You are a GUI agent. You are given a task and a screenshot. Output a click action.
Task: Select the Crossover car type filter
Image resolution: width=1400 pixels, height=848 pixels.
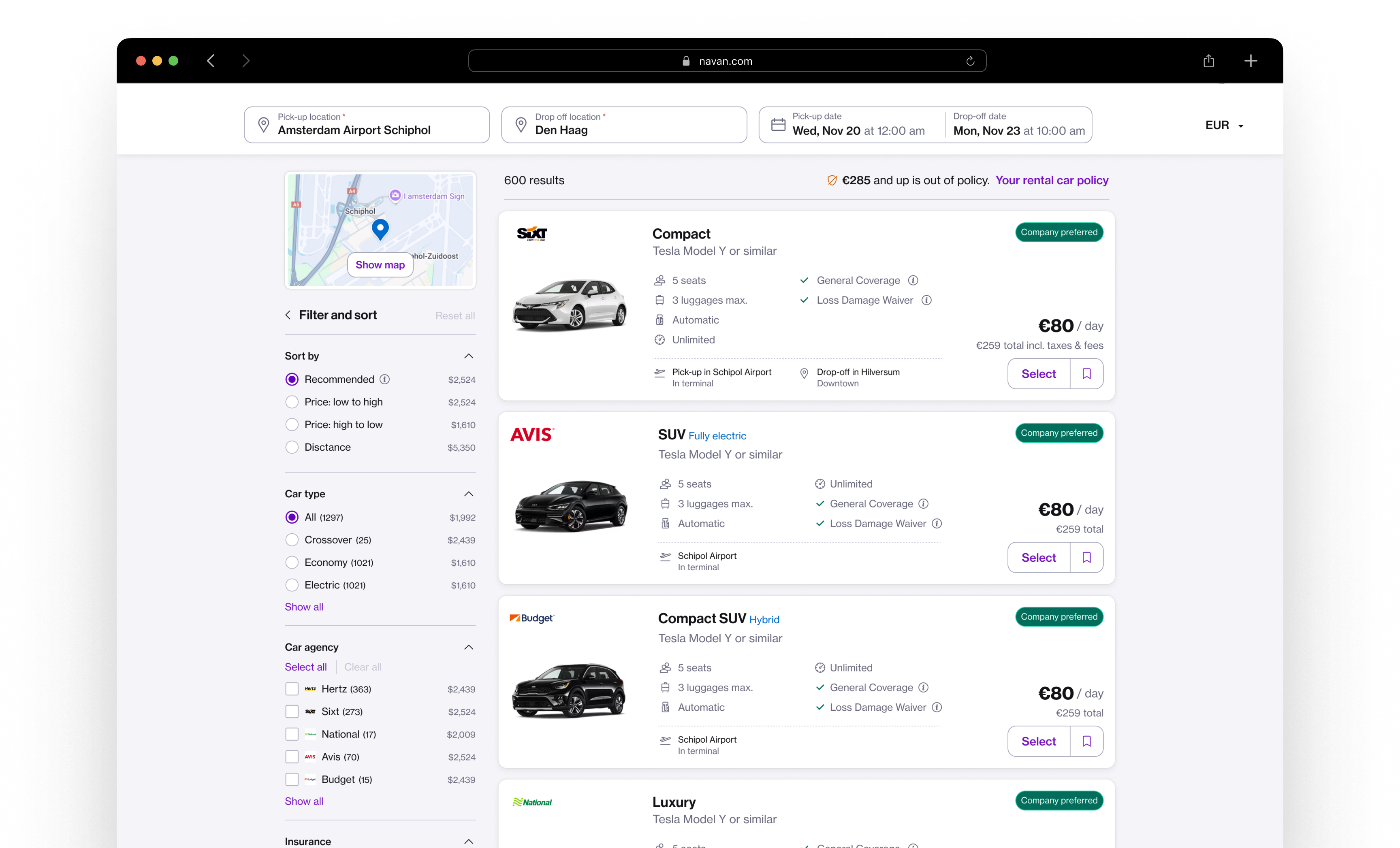pyautogui.click(x=292, y=539)
